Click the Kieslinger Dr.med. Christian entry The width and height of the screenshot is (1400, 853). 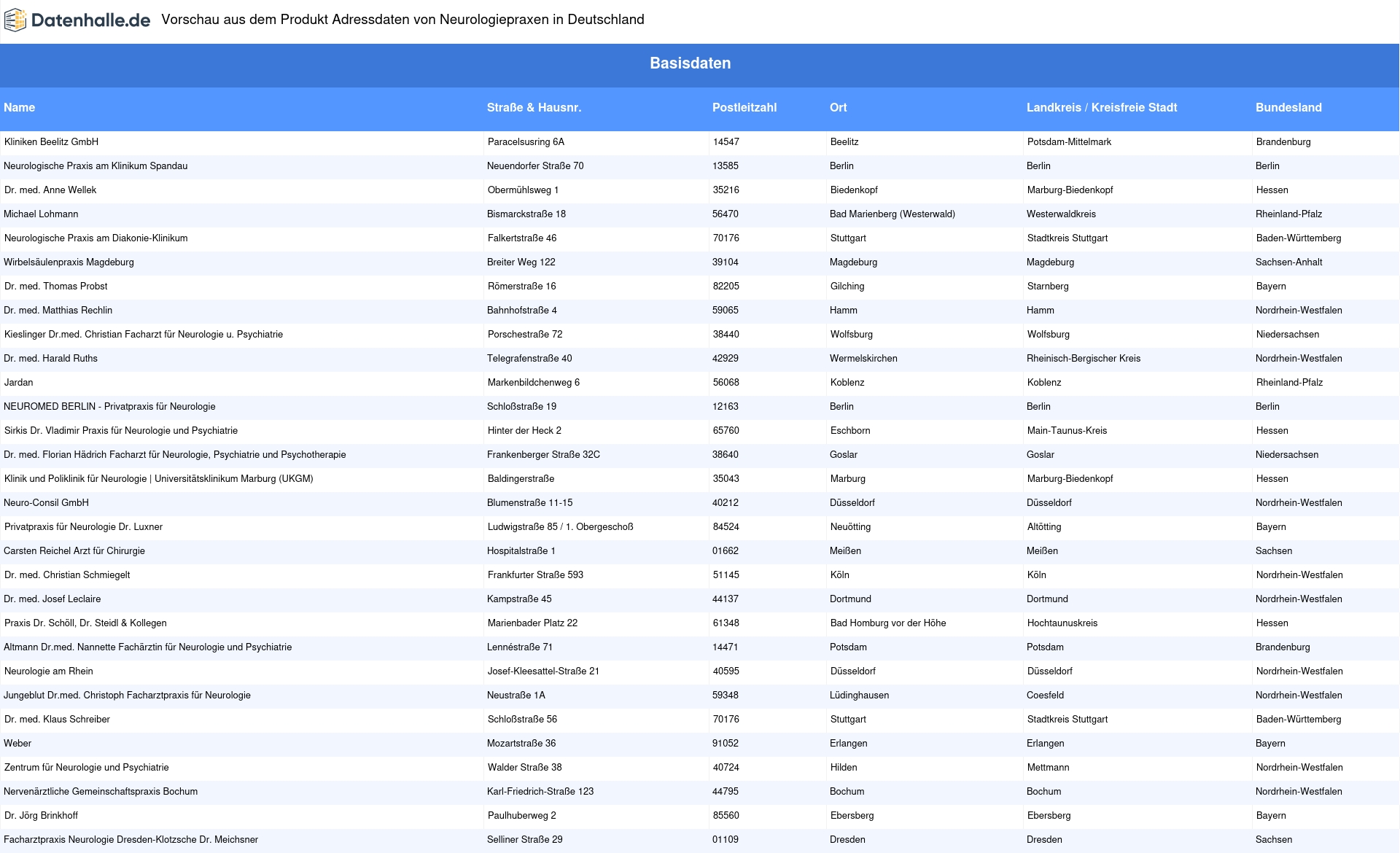point(144,335)
